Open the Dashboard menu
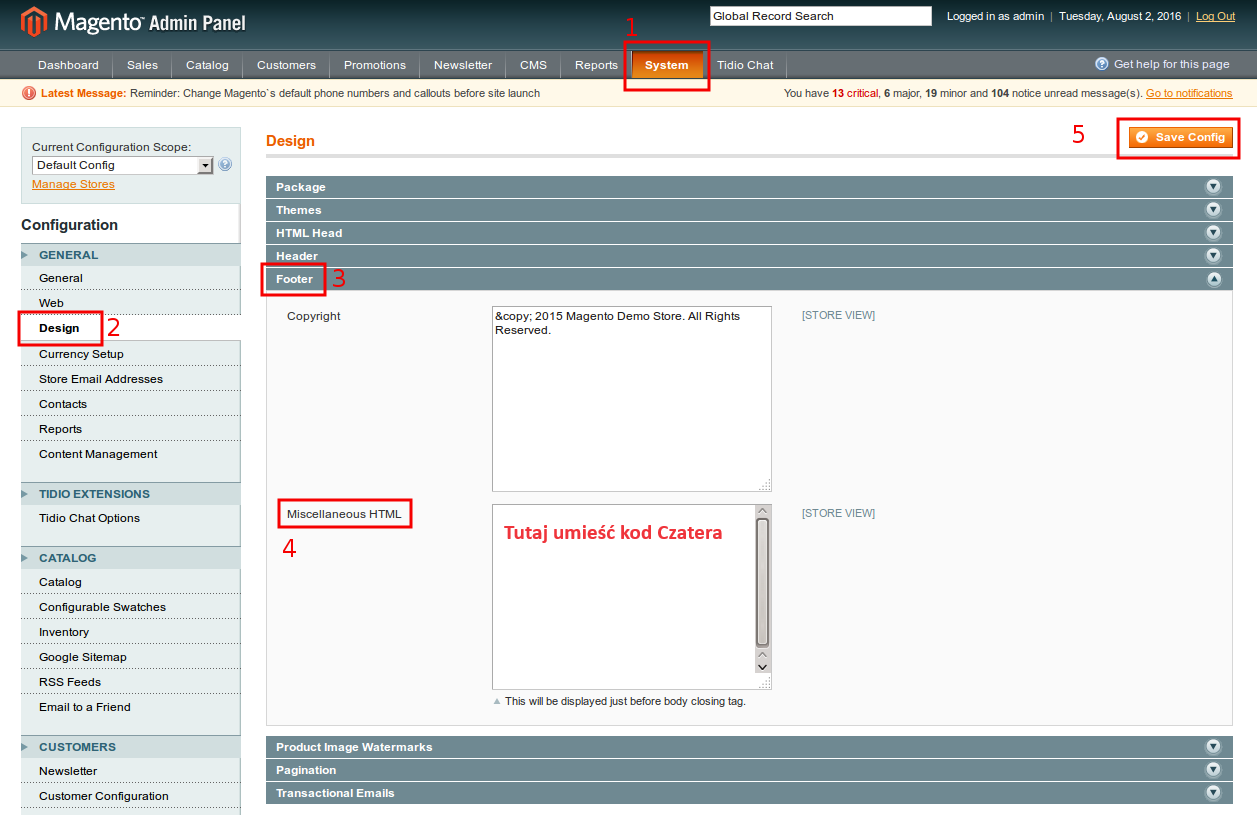 (x=68, y=65)
